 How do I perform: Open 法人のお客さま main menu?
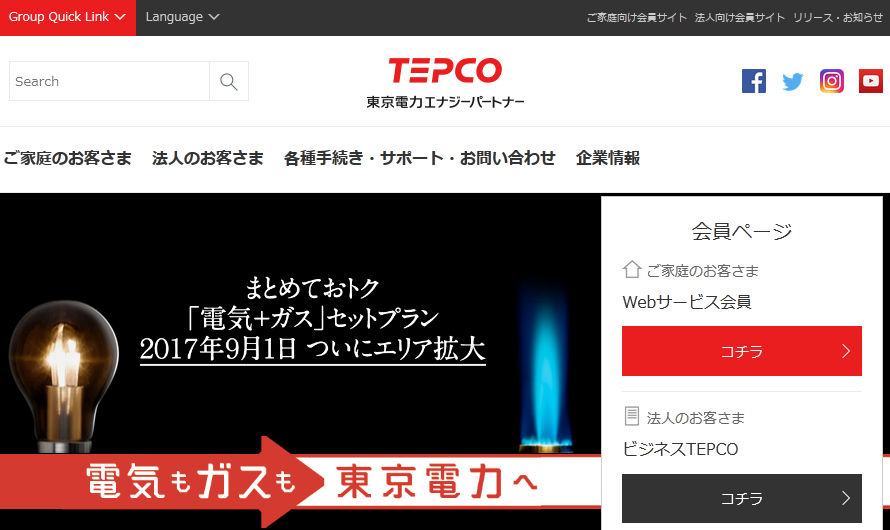(x=208, y=158)
